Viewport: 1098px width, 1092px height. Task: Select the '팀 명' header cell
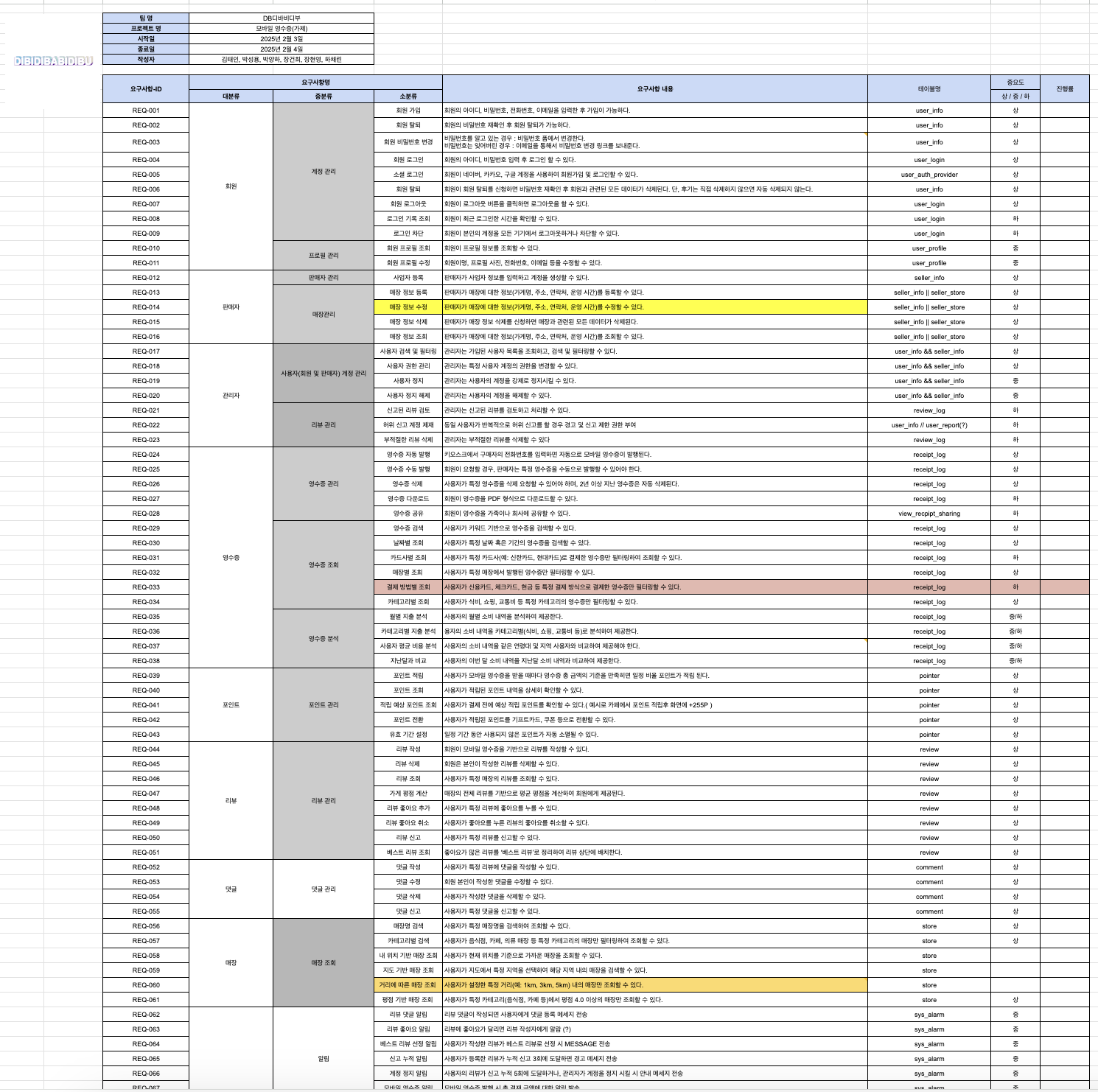tap(146, 18)
